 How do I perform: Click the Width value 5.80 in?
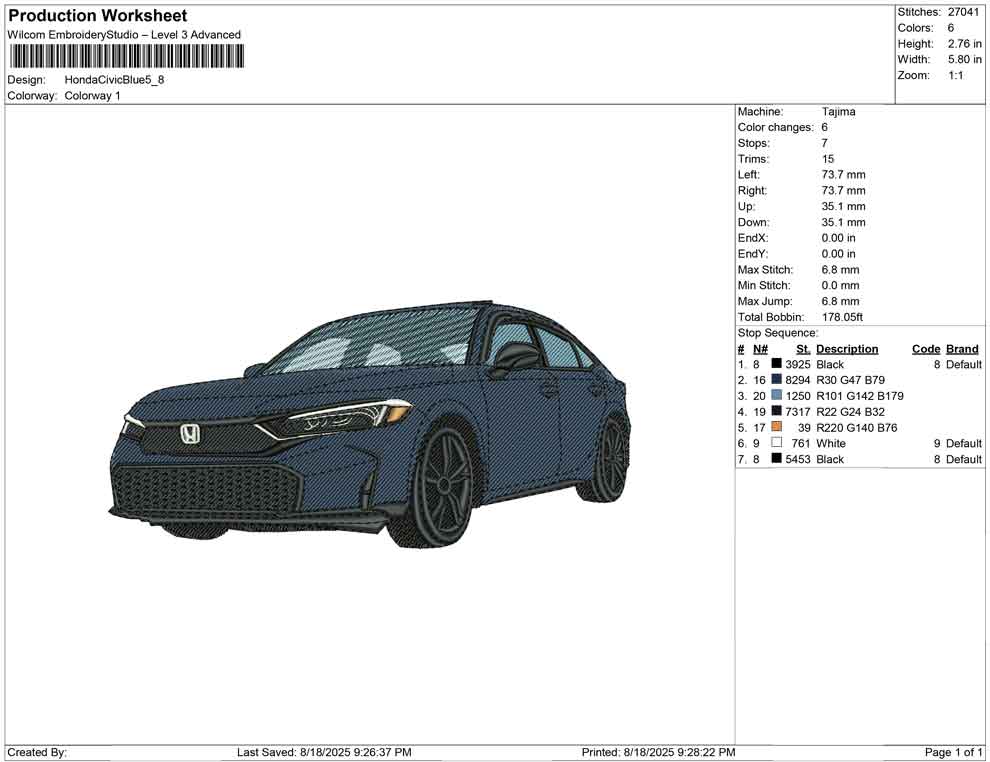964,59
